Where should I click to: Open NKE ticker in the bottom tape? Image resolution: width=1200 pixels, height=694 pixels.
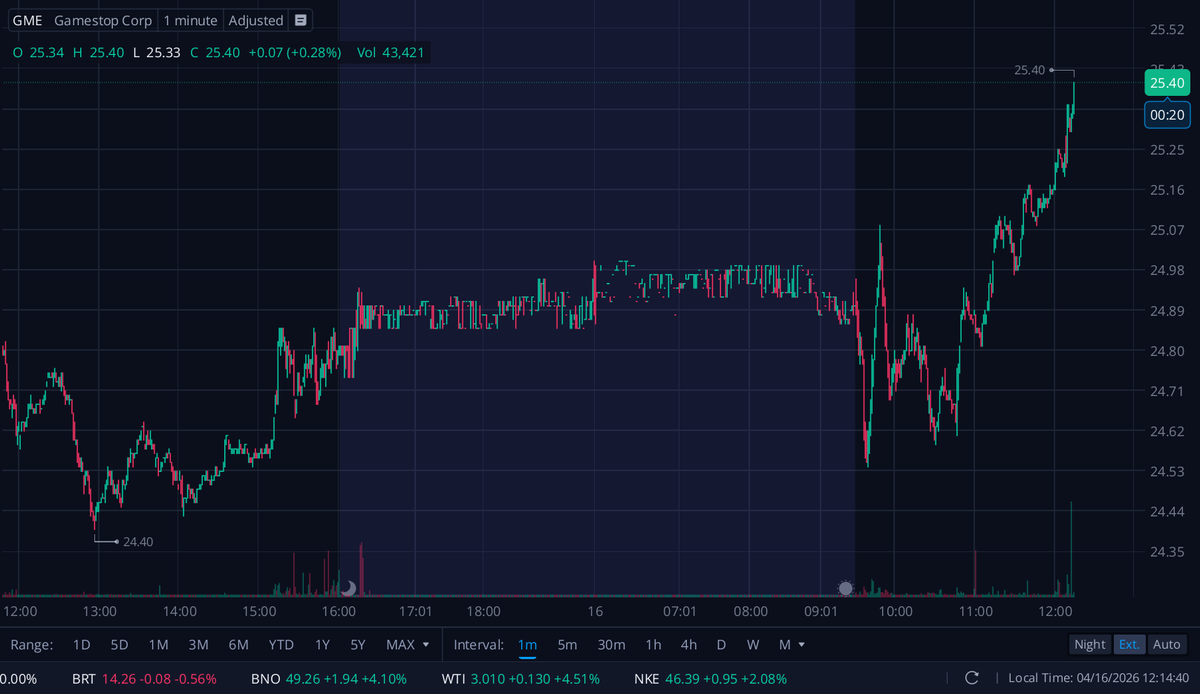pos(710,678)
